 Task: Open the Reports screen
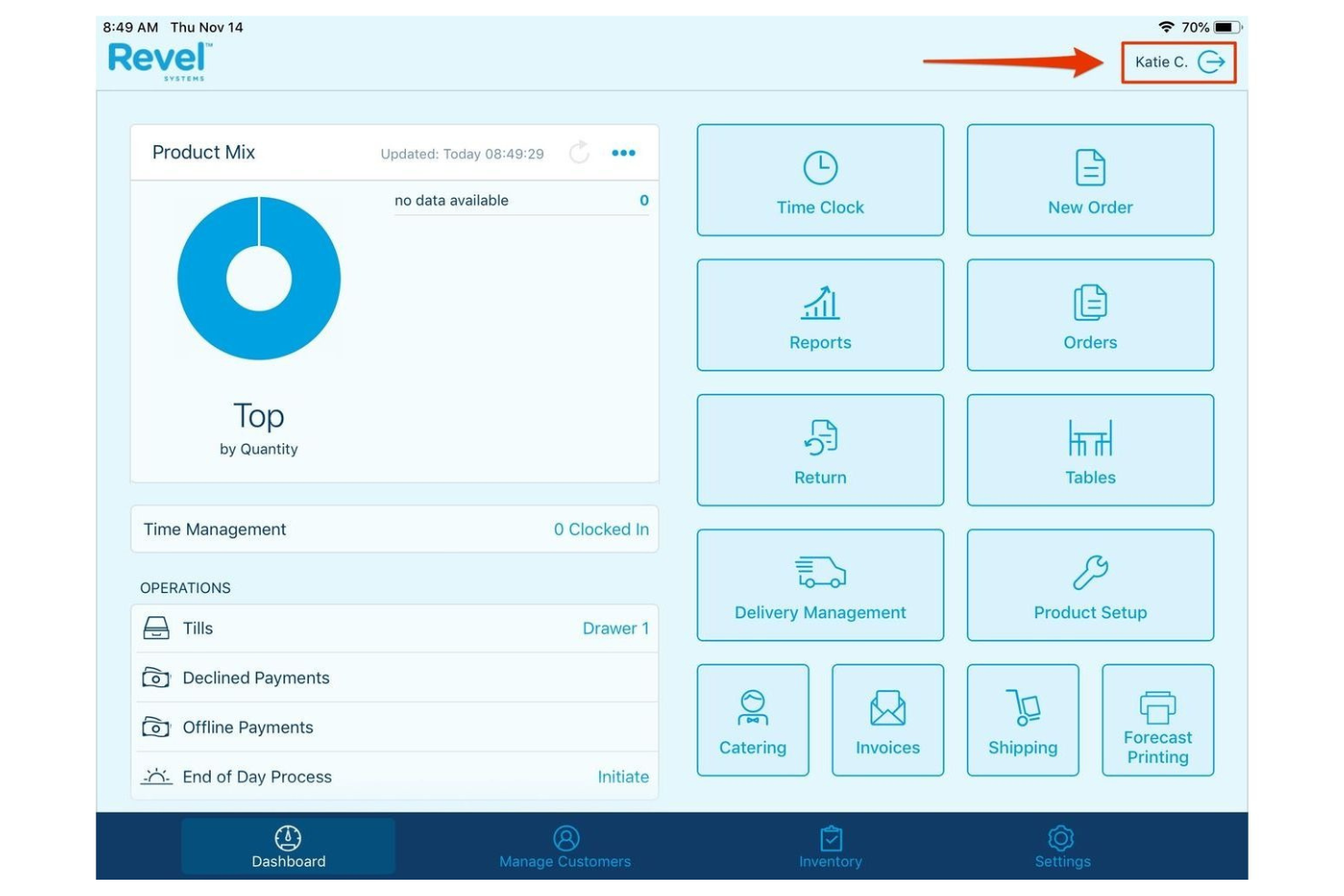point(820,315)
